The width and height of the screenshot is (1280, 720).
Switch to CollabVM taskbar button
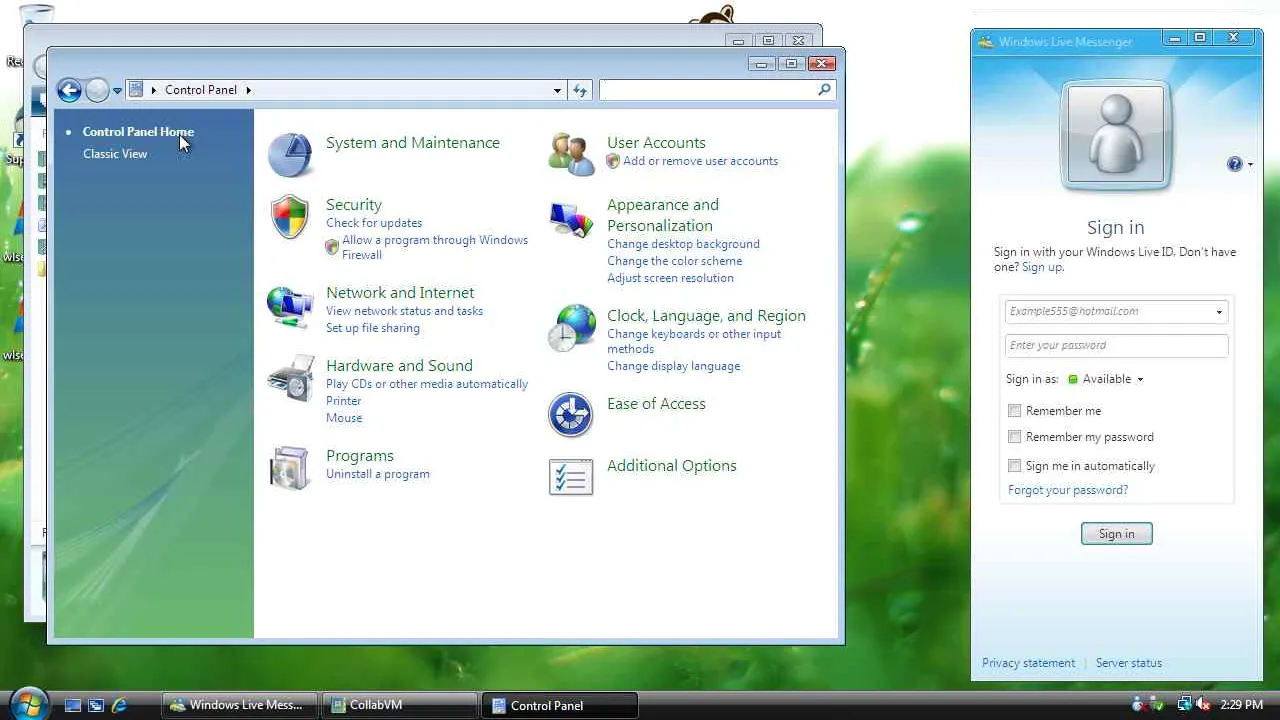400,705
